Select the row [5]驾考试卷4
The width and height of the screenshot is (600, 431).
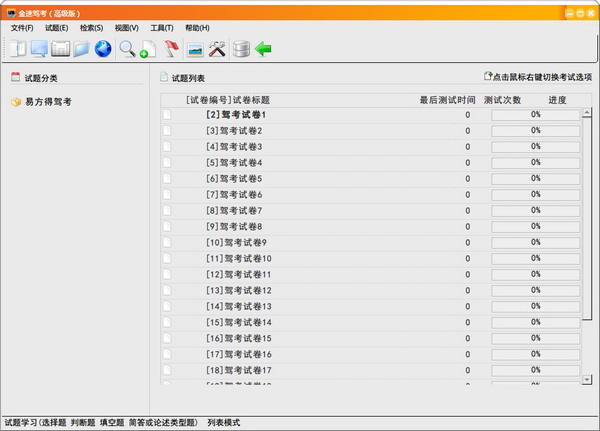click(x=371, y=163)
